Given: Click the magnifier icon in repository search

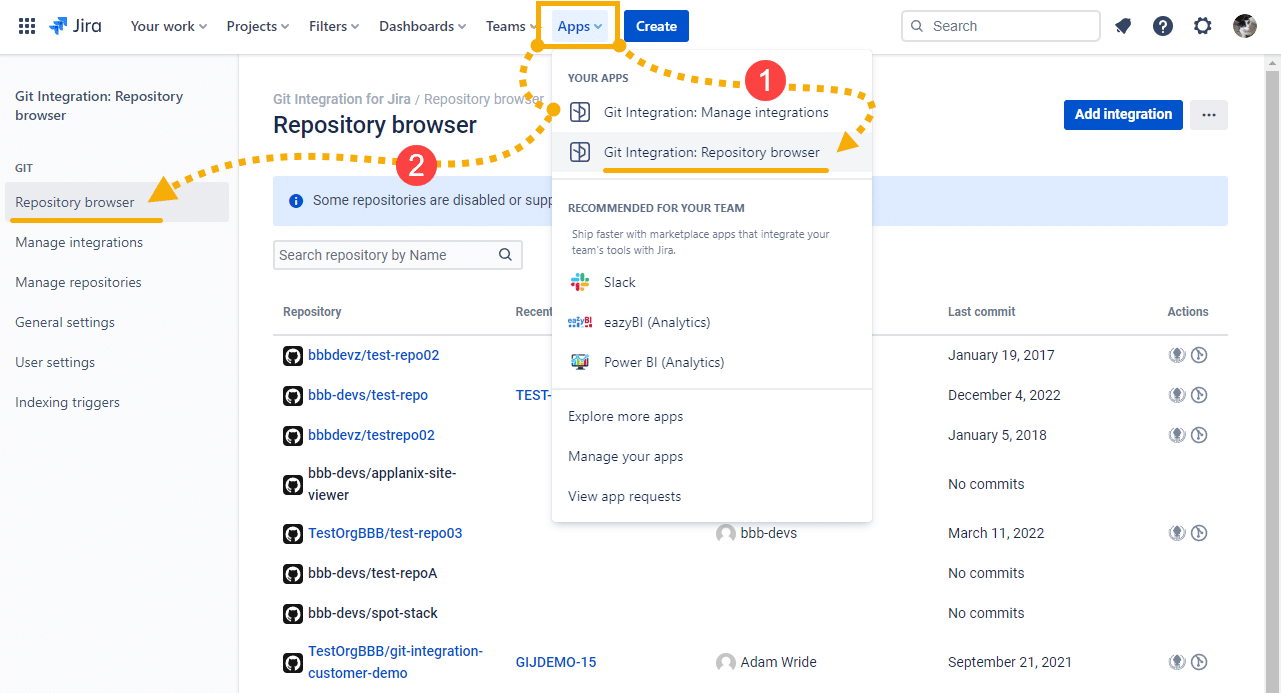Looking at the screenshot, I should (506, 255).
